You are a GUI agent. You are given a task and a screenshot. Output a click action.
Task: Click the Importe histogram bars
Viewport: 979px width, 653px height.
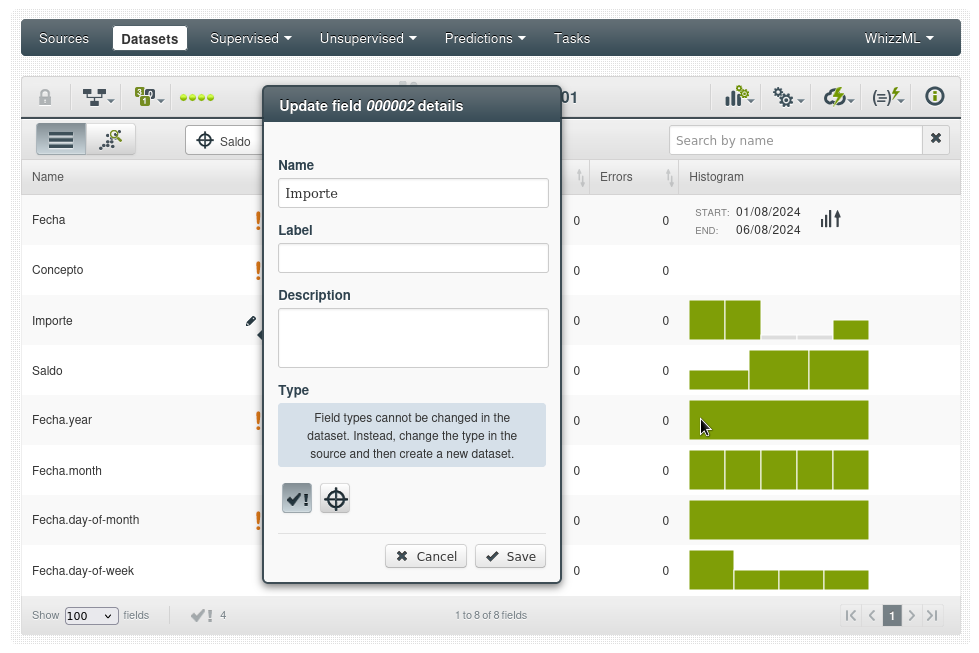(778, 320)
